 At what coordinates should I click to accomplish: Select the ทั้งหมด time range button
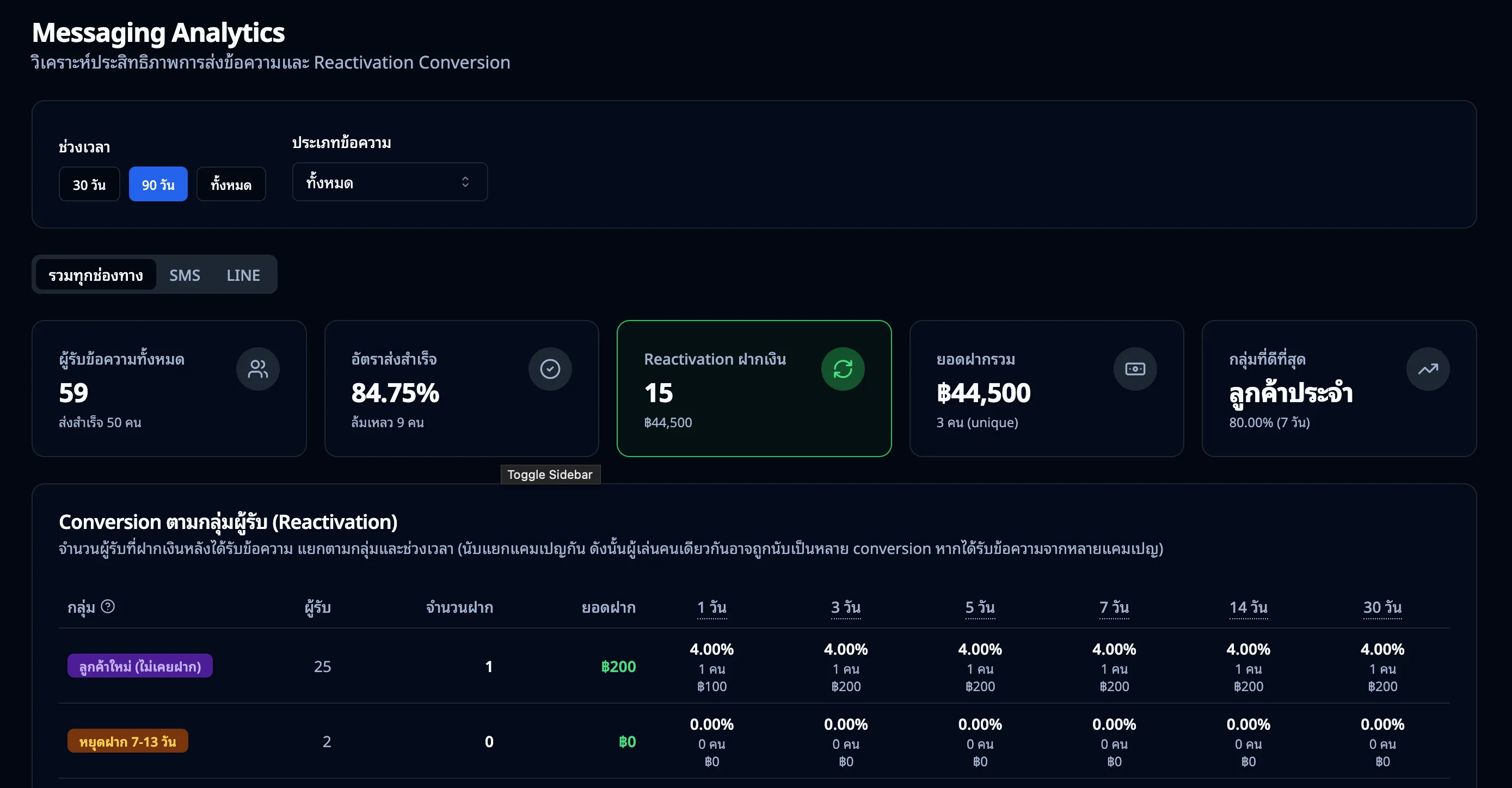coord(231,184)
